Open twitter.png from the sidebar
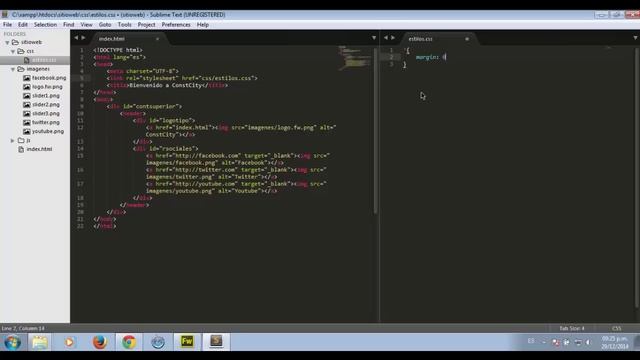This screenshot has width=640, height=360. pyautogui.click(x=46, y=122)
